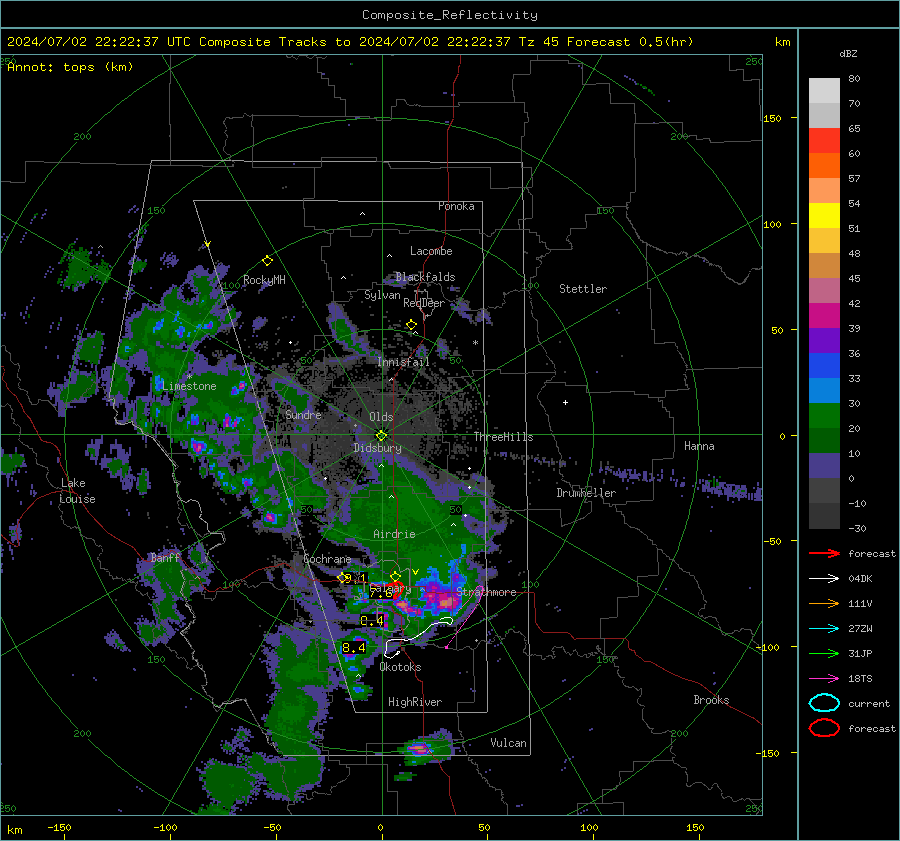Click the 9.1 storm top label near Cochrane
The height and width of the screenshot is (841, 900).
[355, 578]
